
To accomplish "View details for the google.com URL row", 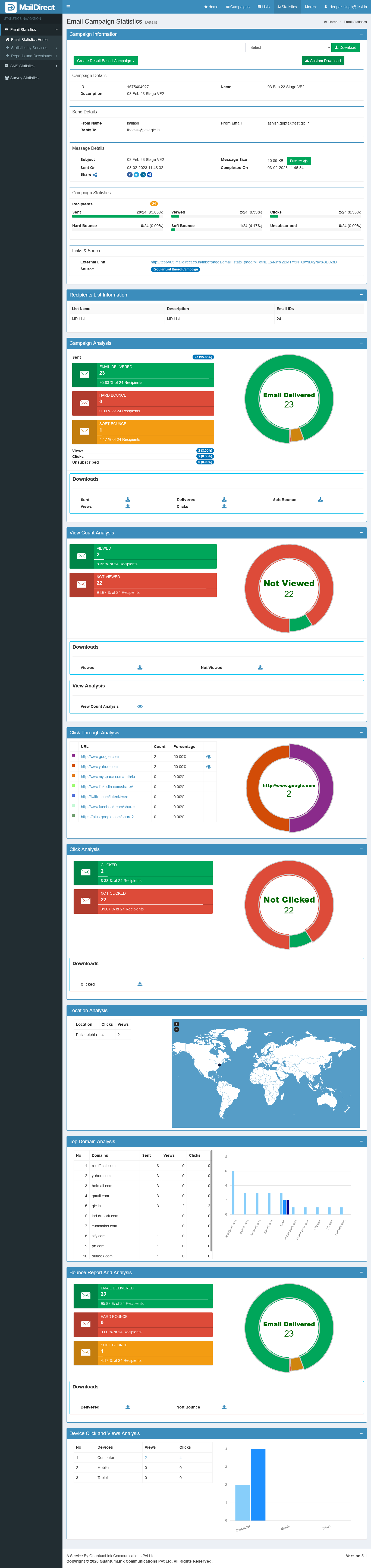I will click(208, 757).
